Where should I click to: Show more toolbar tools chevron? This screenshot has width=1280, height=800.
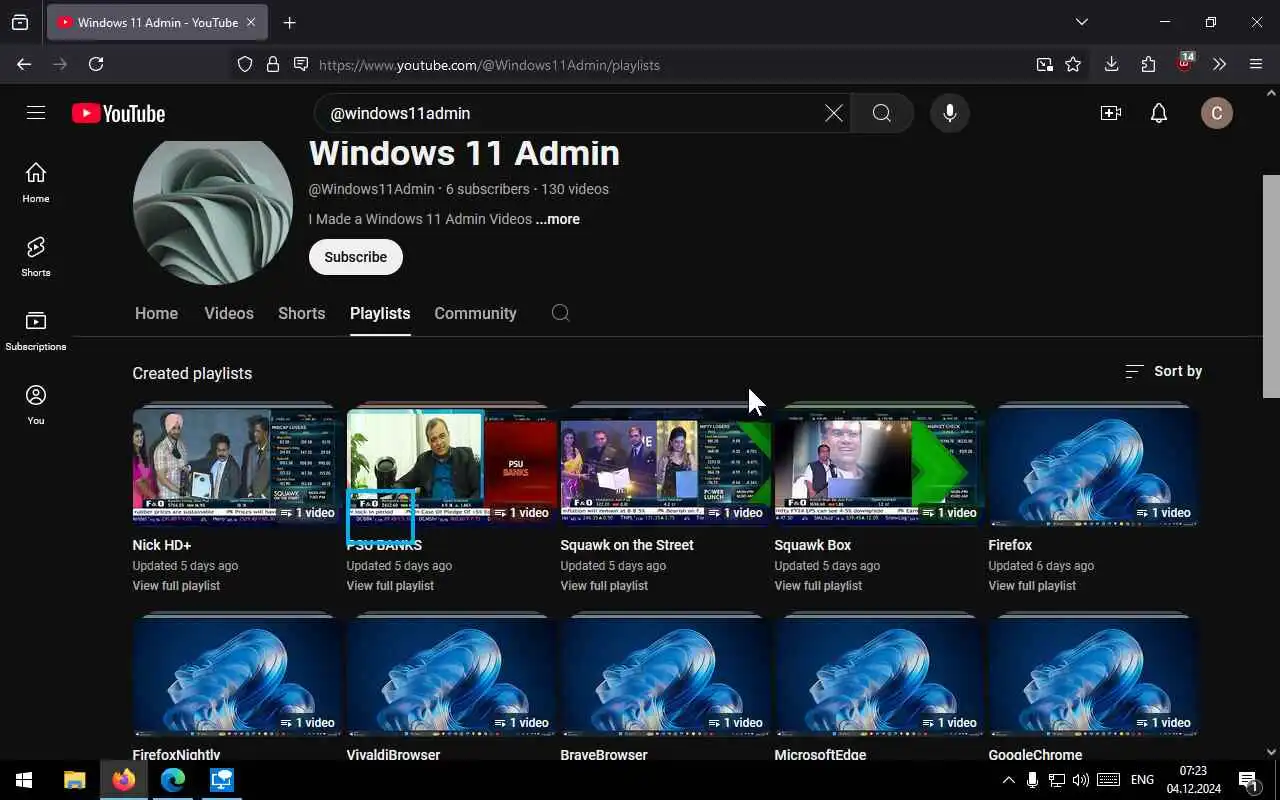click(x=1219, y=64)
